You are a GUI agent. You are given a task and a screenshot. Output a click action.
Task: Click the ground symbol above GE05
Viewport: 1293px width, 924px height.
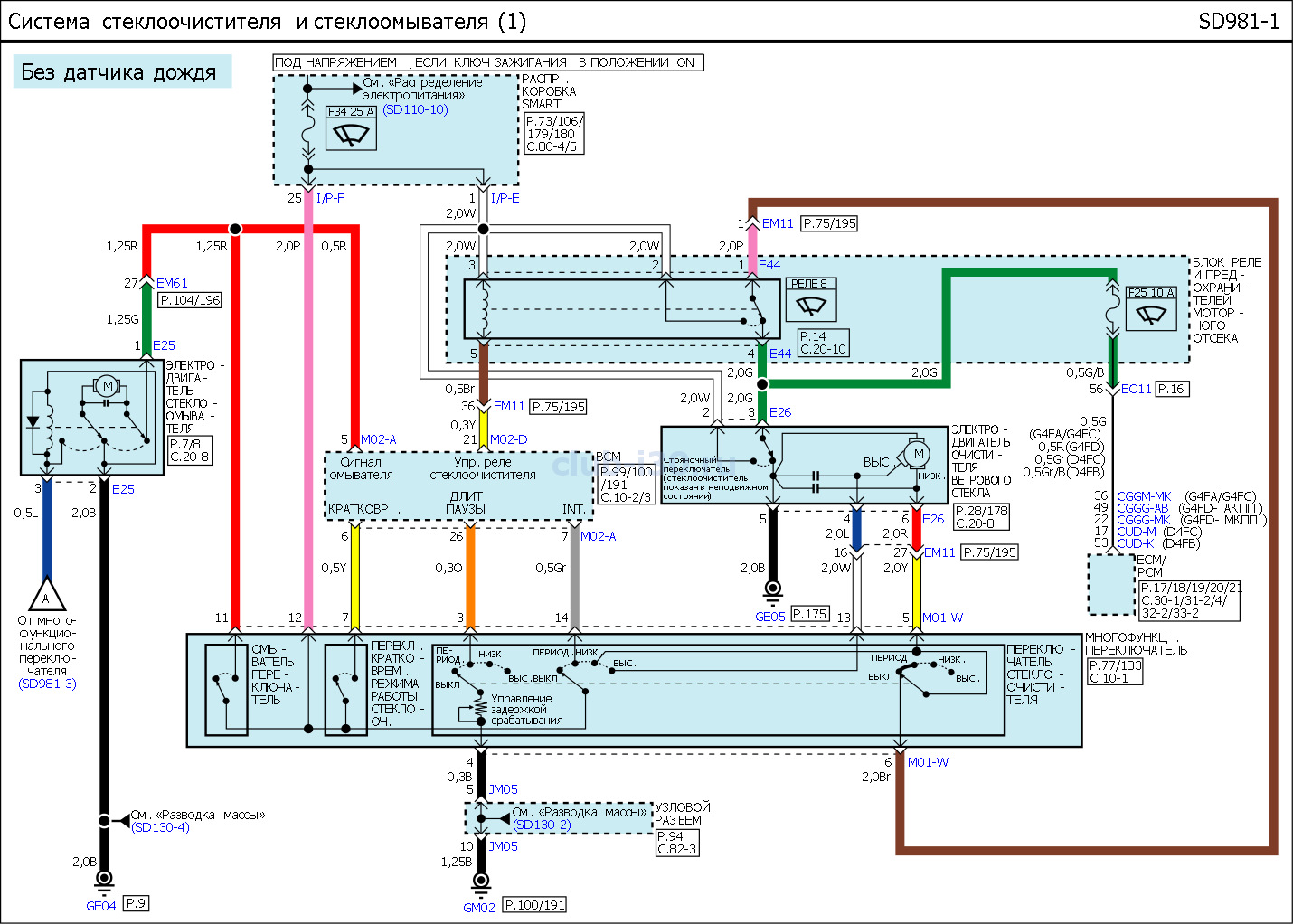[772, 590]
